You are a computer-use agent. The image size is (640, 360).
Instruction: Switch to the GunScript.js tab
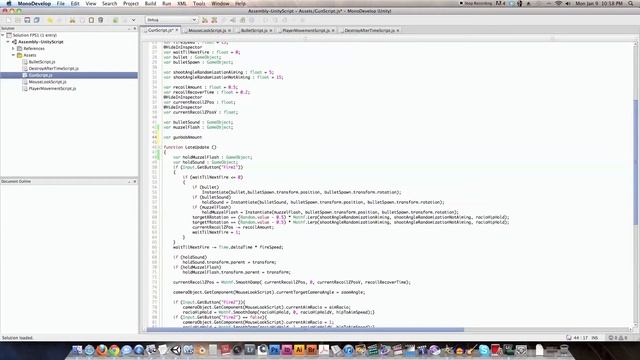point(160,30)
